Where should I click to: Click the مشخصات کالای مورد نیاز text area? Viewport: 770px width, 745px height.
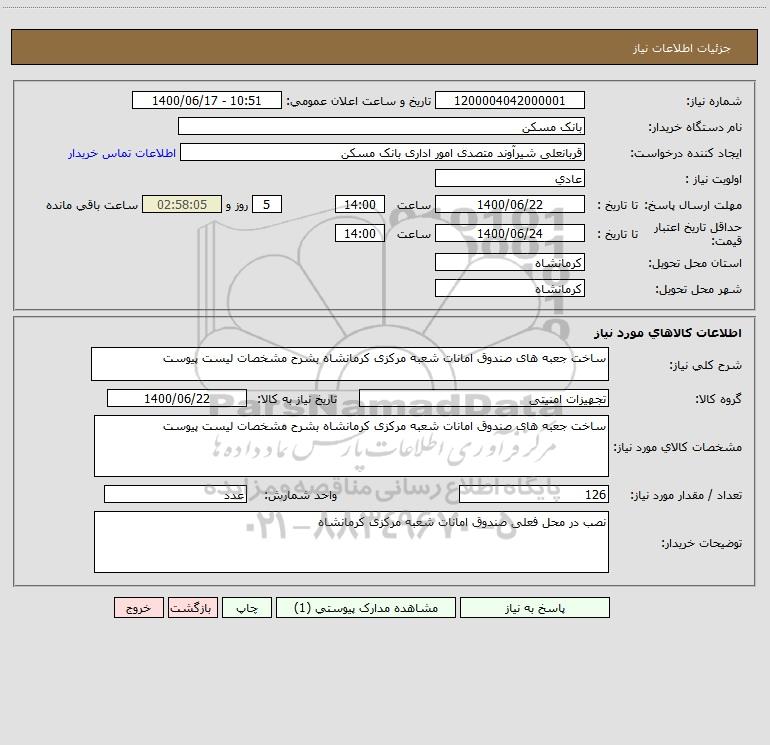tap(351, 446)
